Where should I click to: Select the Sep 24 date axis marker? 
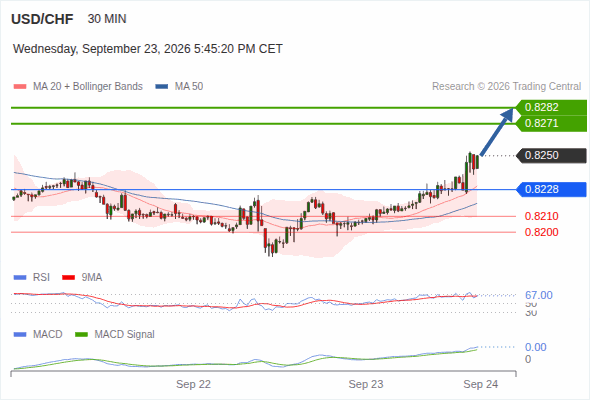click(x=481, y=384)
